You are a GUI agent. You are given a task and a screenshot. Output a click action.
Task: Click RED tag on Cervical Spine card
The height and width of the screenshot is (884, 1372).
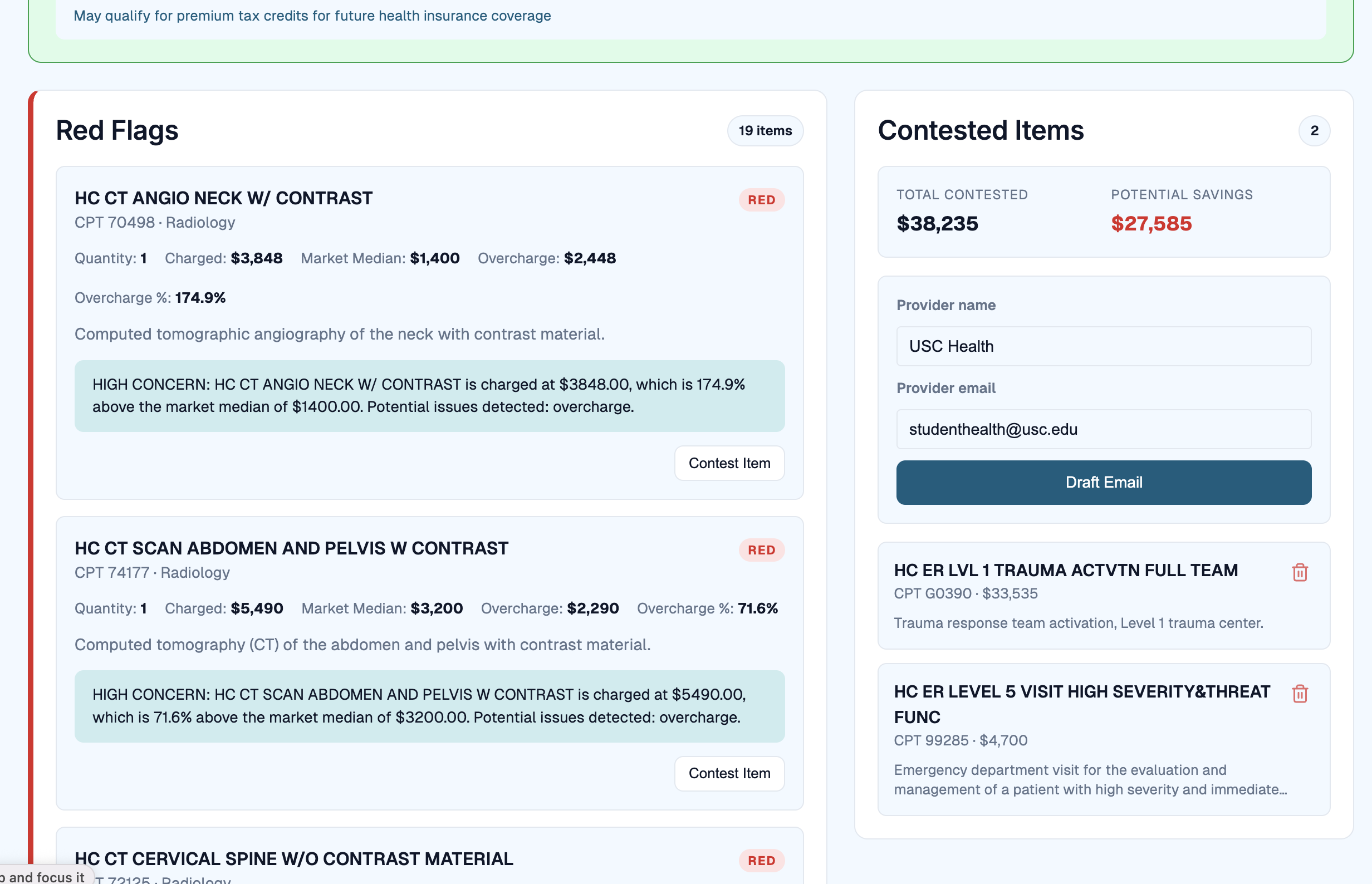coord(761,861)
